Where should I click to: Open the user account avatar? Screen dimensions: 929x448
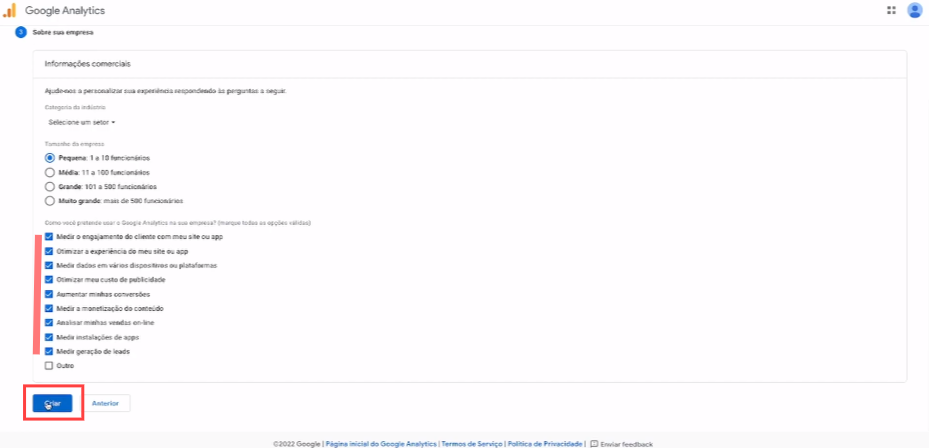tap(914, 10)
